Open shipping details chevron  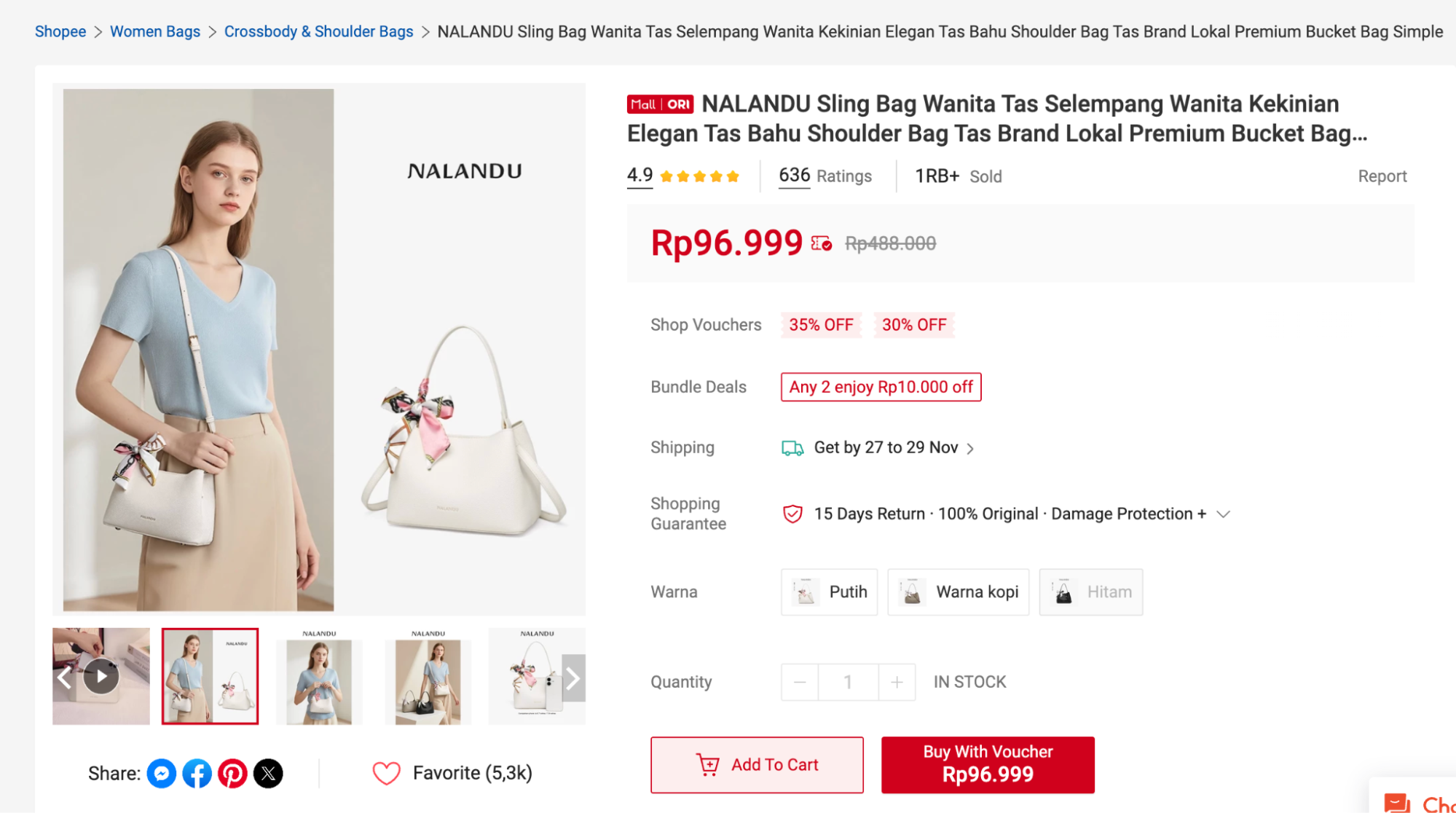click(x=970, y=449)
